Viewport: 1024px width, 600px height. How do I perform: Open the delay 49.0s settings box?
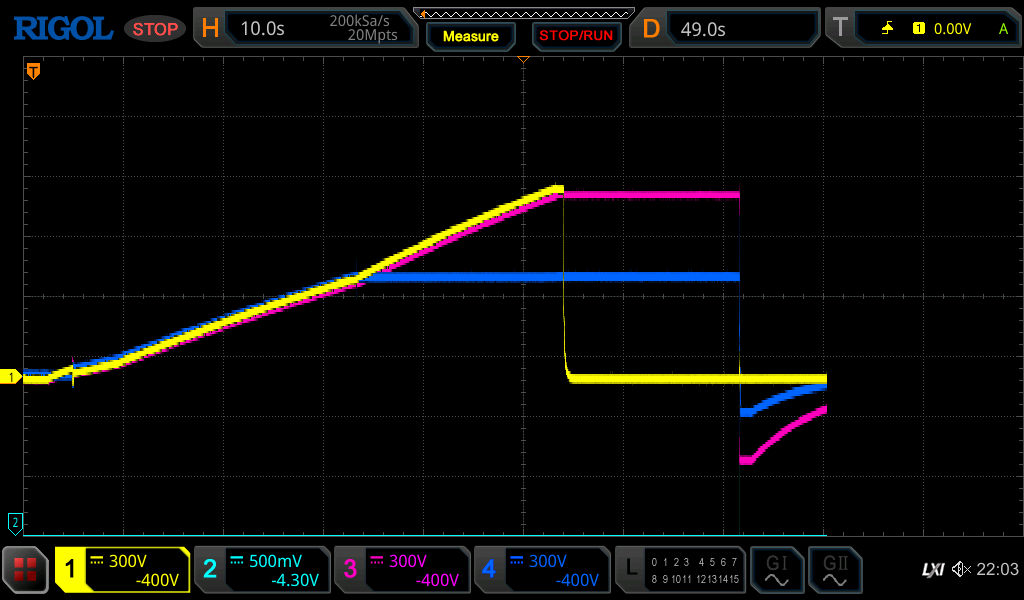(724, 29)
